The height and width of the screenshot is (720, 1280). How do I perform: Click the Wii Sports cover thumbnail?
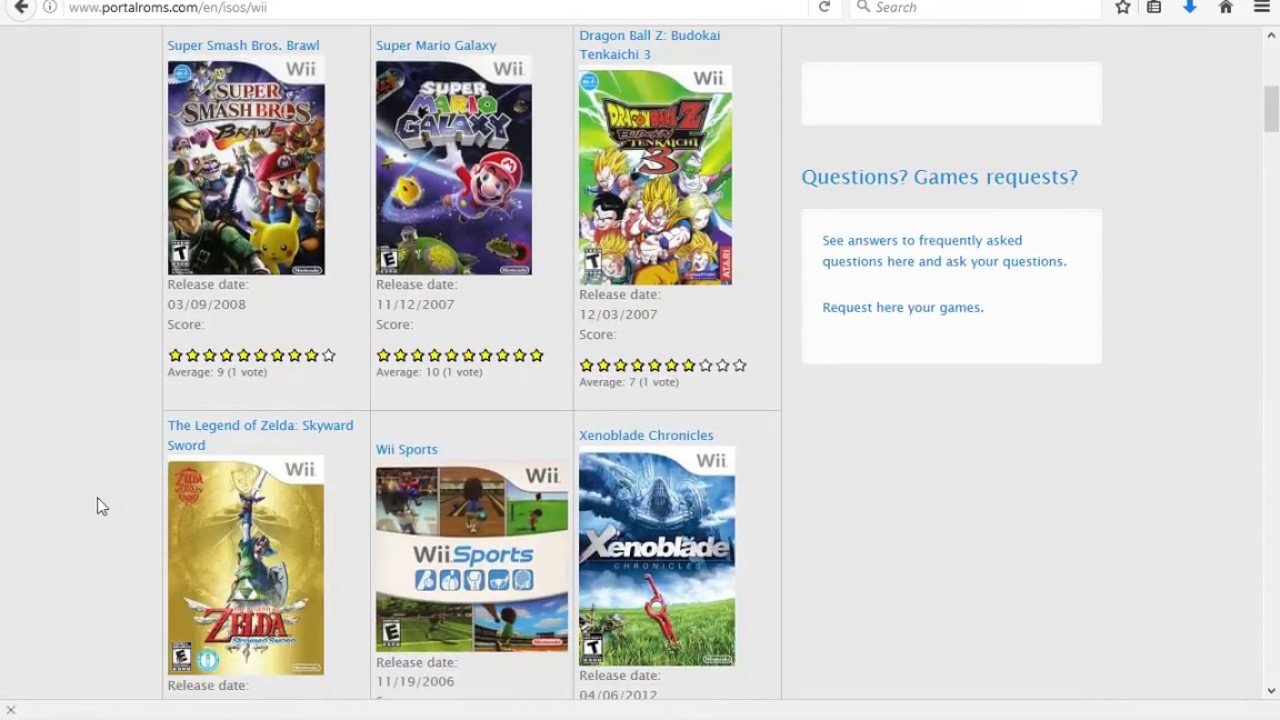coord(472,557)
